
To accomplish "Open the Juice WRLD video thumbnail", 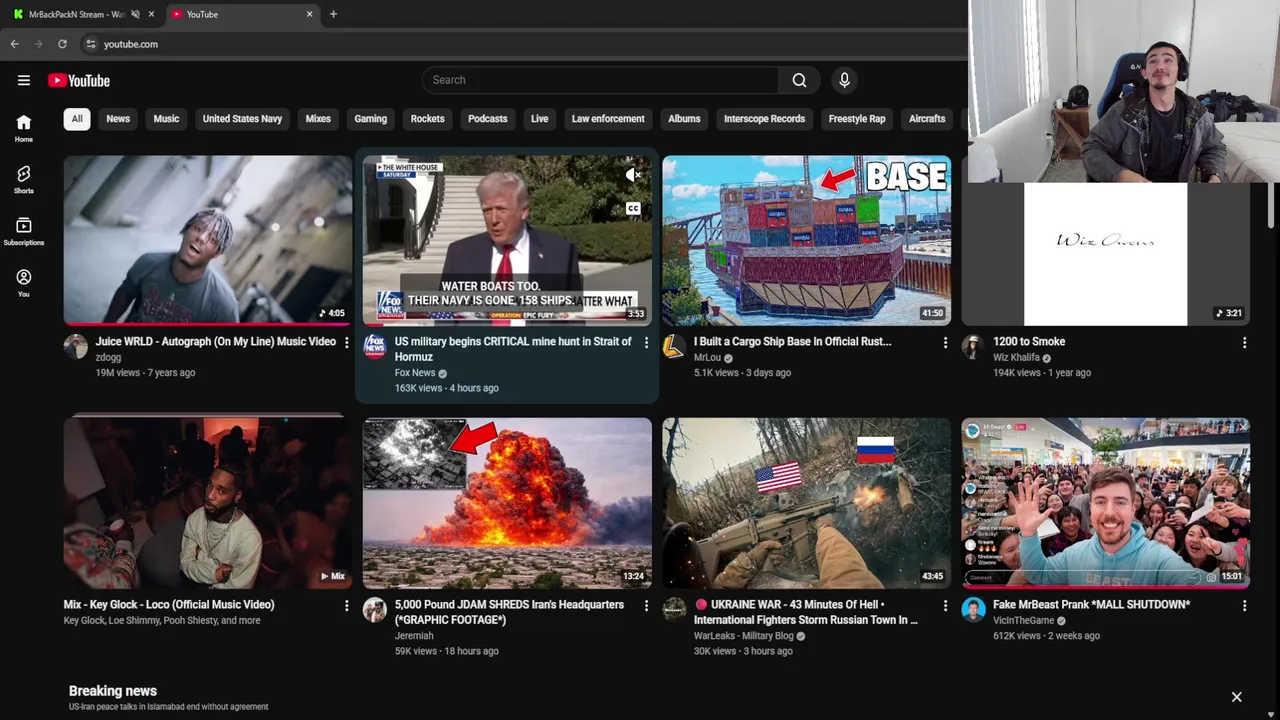I will coord(208,240).
